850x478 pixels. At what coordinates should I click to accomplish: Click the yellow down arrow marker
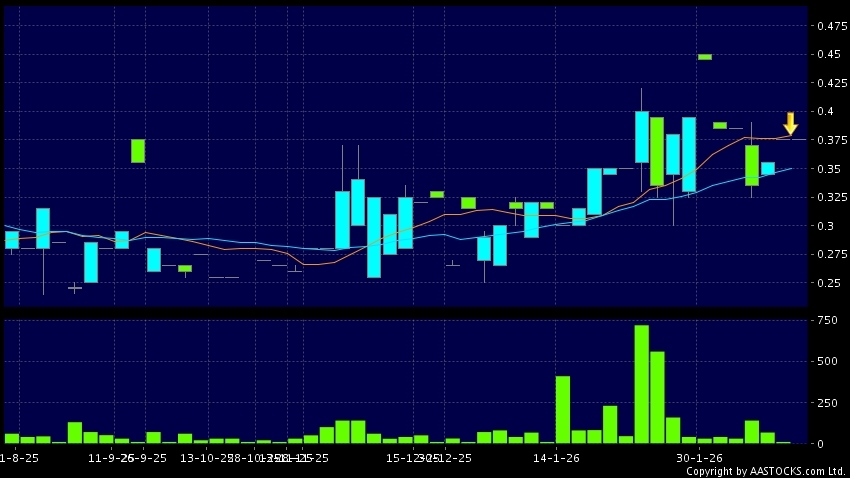point(790,124)
